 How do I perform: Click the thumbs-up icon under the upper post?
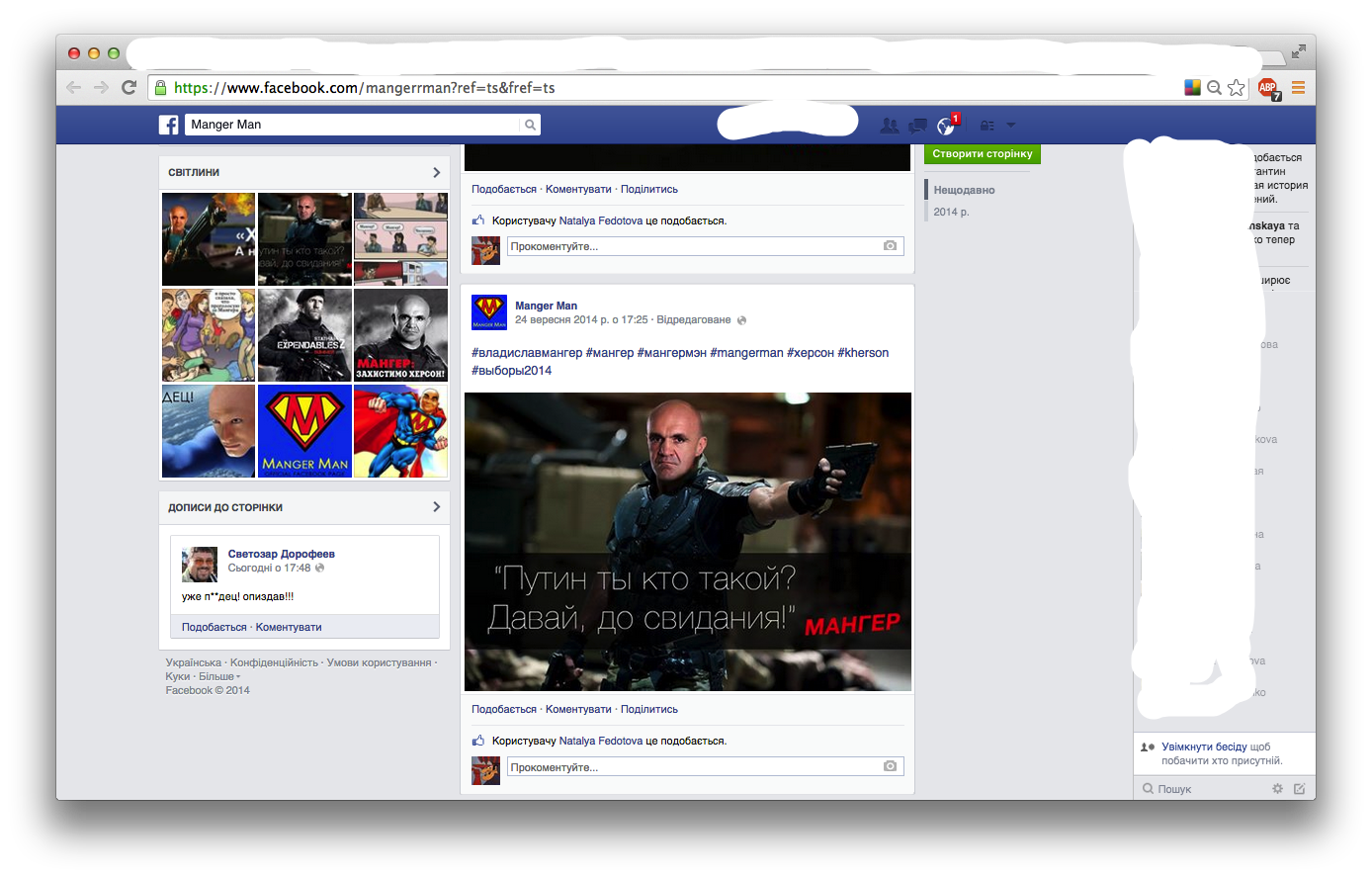click(478, 220)
